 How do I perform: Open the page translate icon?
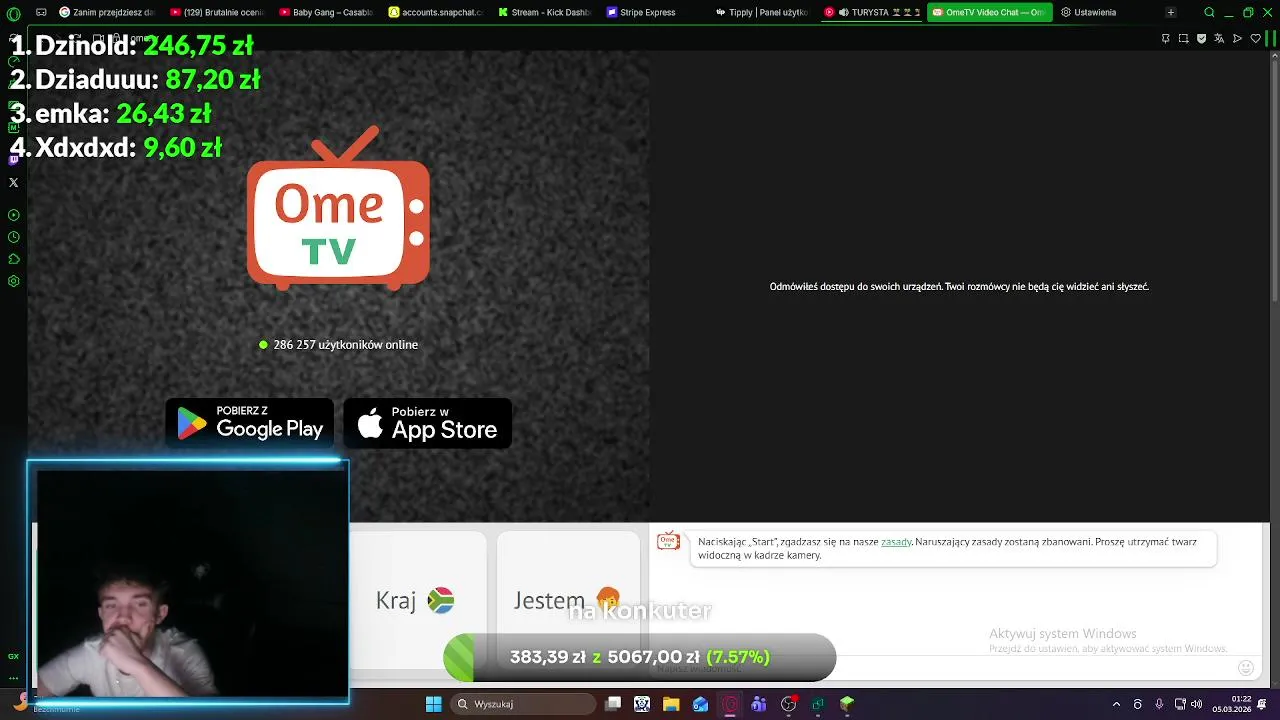click(1219, 38)
